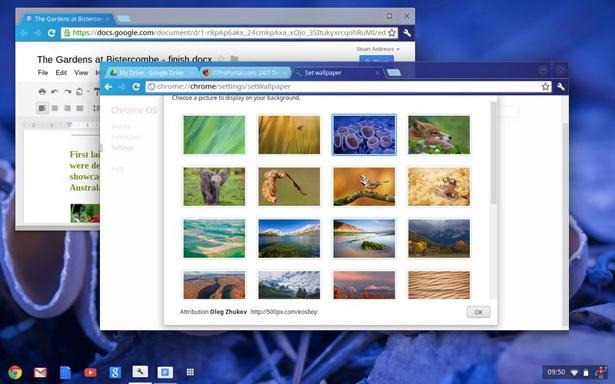615x384 pixels.
Task: Click the Undo arrow in the Docs toolbar
Action: 55,92
